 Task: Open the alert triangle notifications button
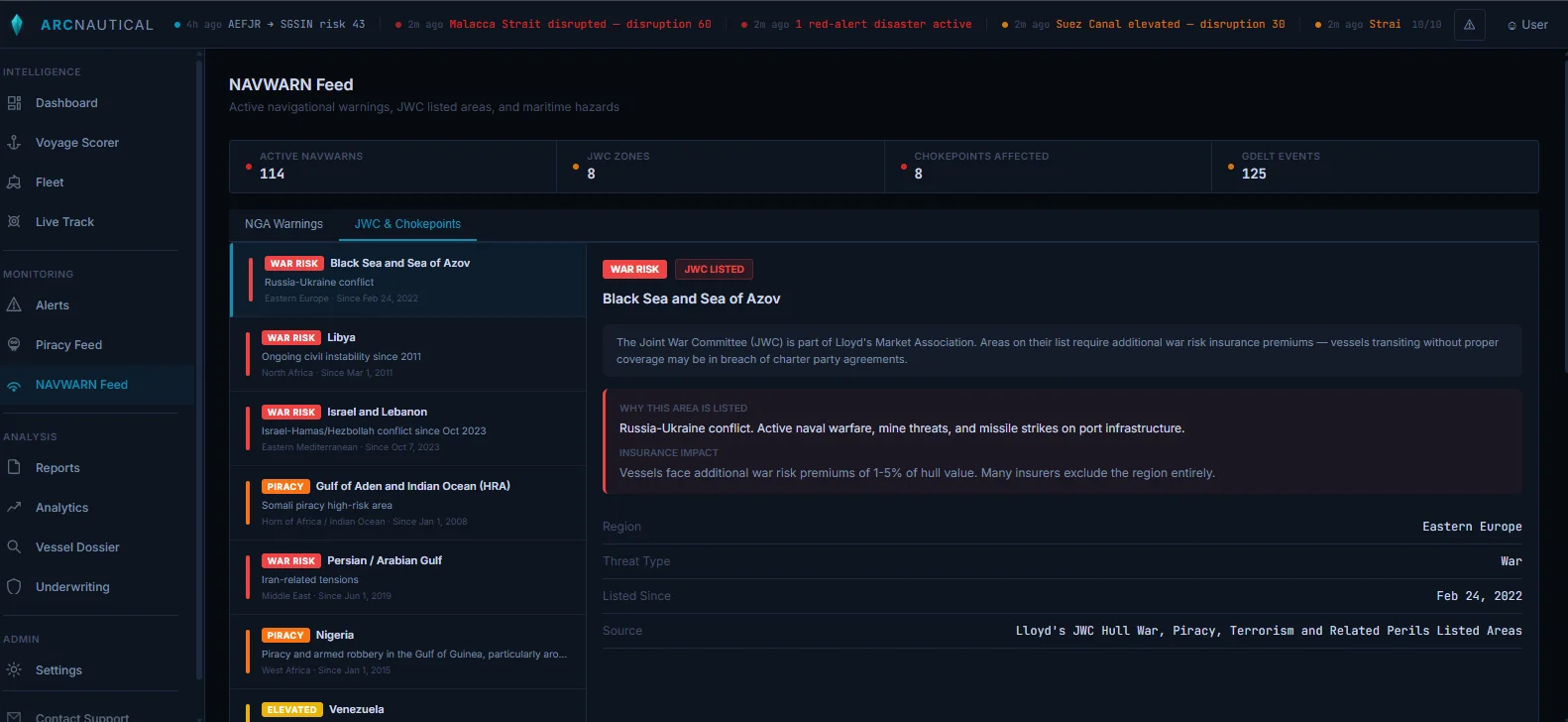pos(1469,25)
